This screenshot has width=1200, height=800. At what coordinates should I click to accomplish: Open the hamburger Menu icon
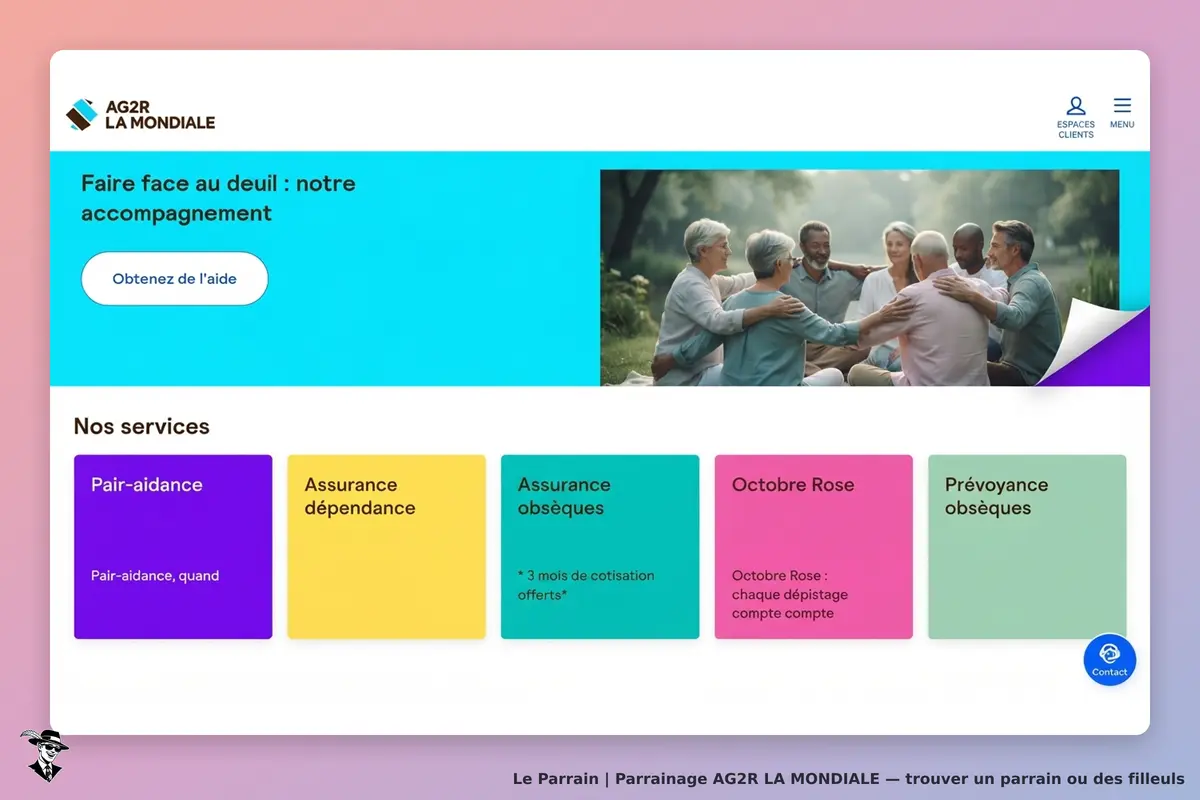point(1122,113)
